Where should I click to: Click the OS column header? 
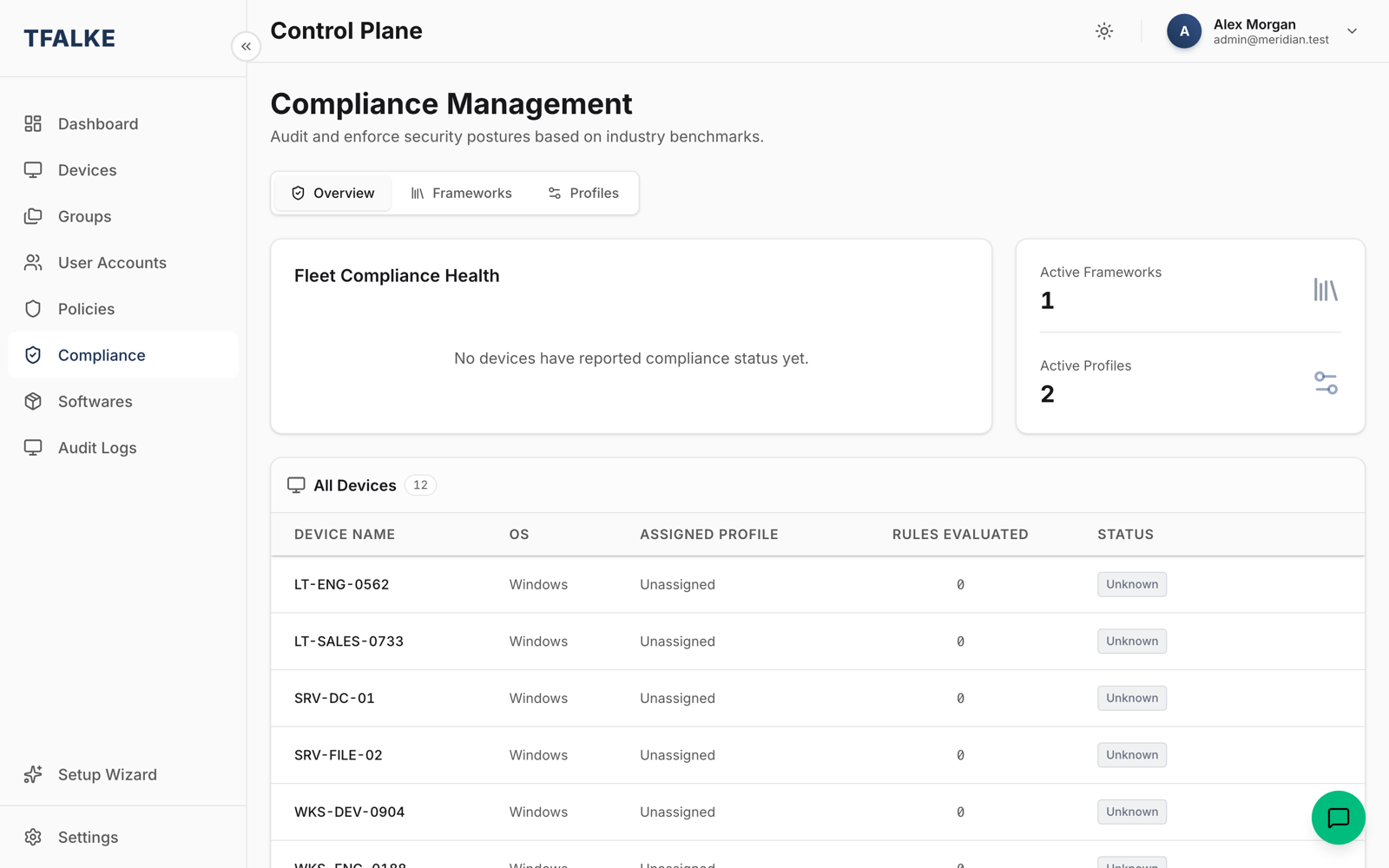(x=519, y=535)
